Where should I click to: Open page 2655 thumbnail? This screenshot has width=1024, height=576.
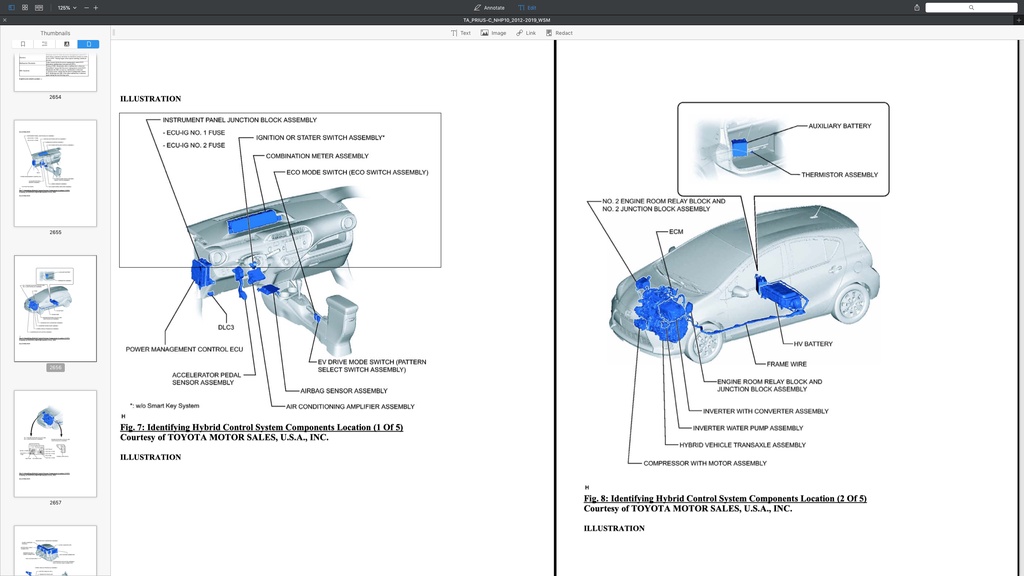(x=56, y=173)
